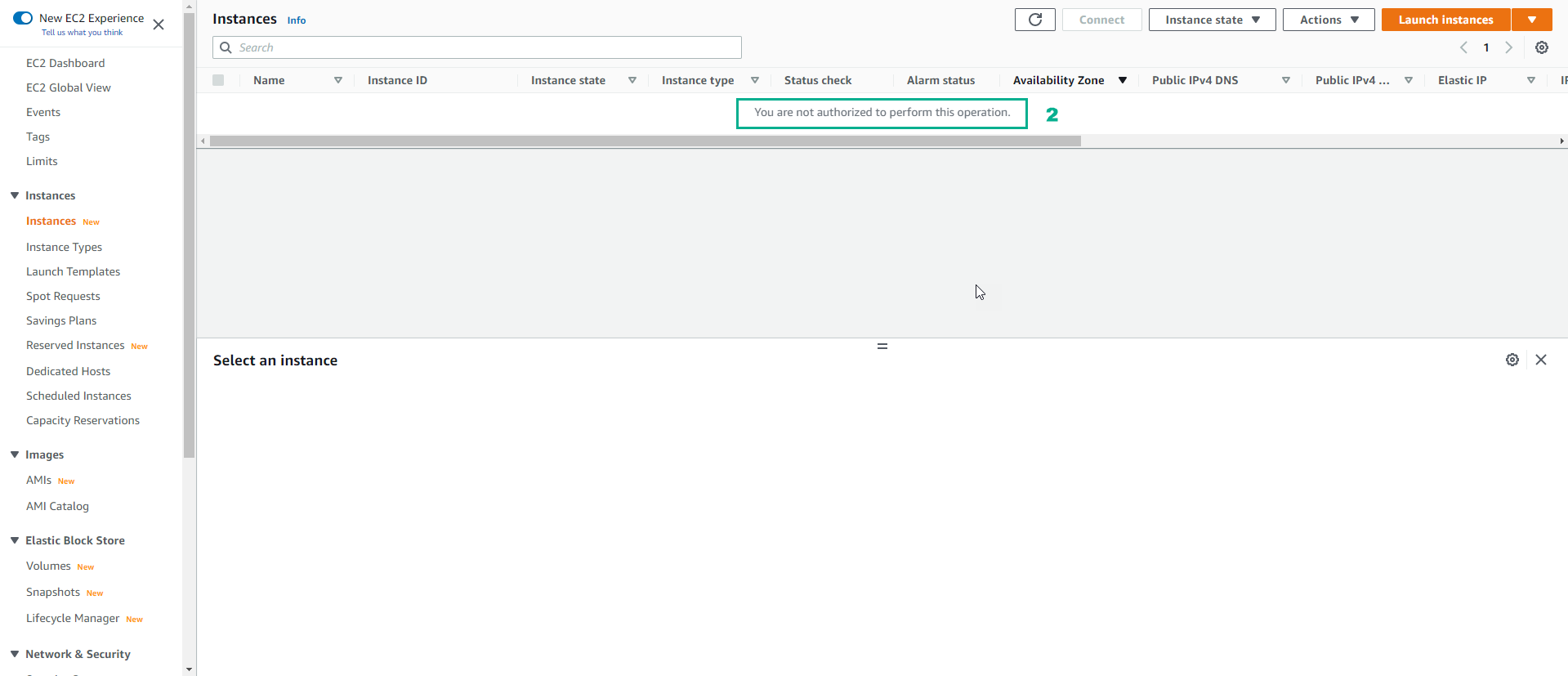Sort by Instance type column arrow
Viewport: 1568px width, 676px height.
coord(755,80)
